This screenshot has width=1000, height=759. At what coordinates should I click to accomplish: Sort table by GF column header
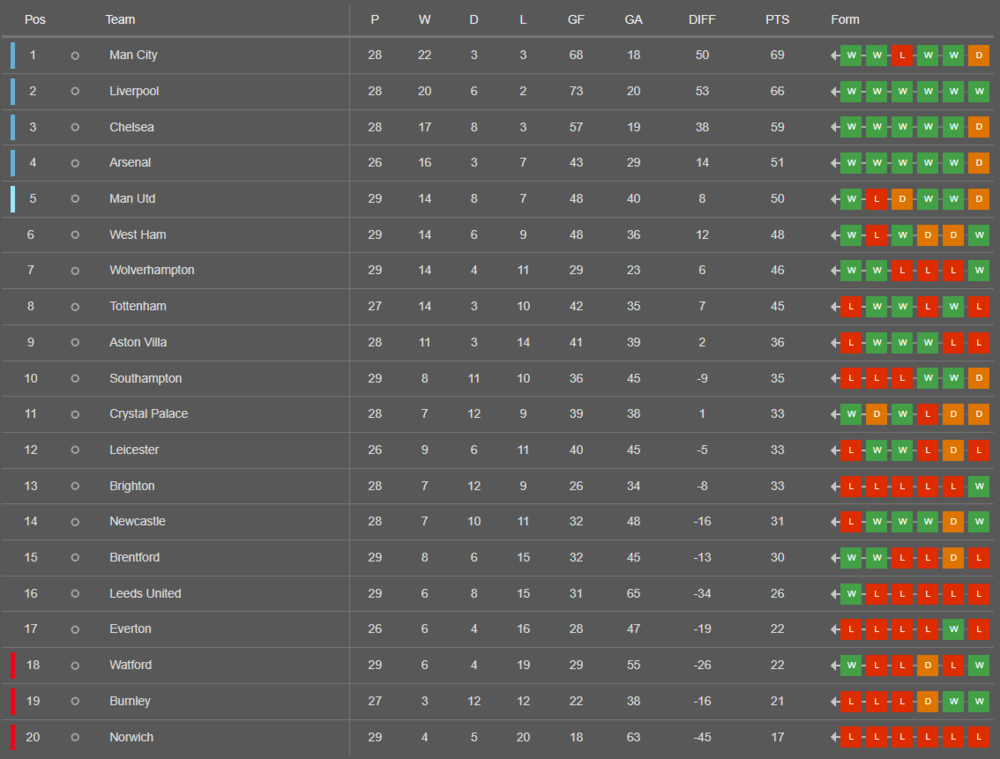576,20
